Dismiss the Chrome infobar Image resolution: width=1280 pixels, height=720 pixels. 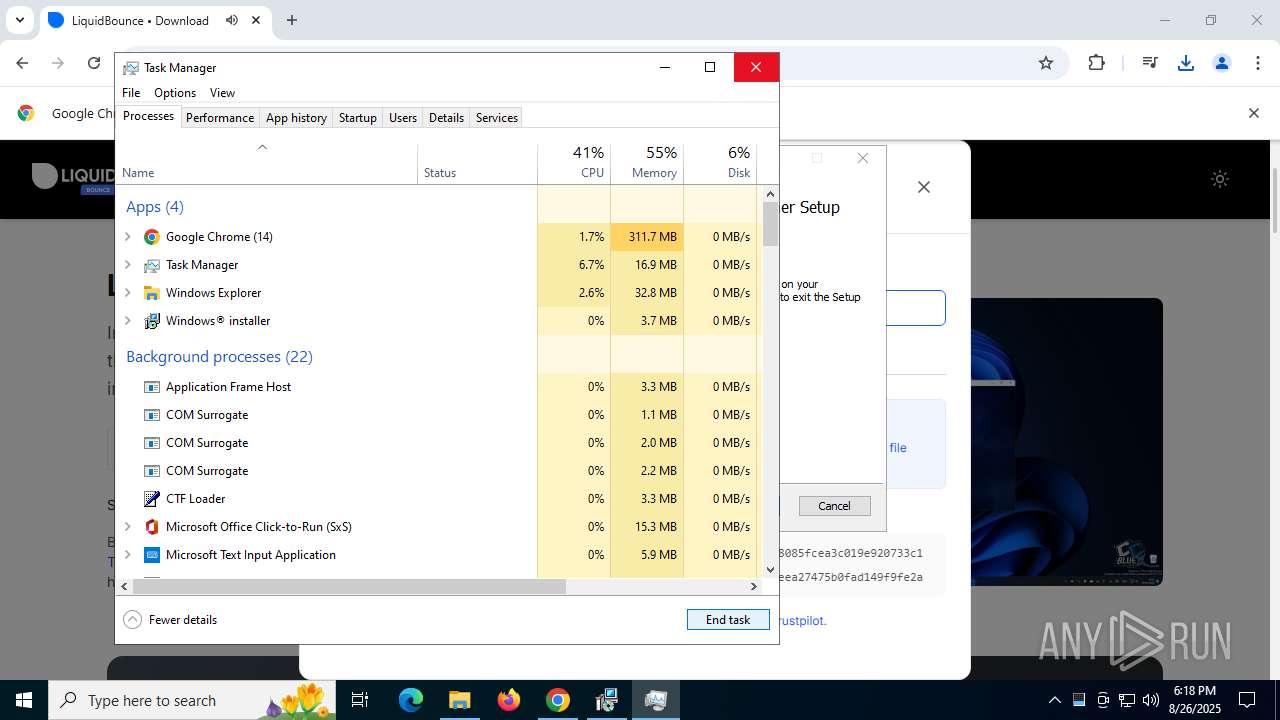[x=1253, y=113]
